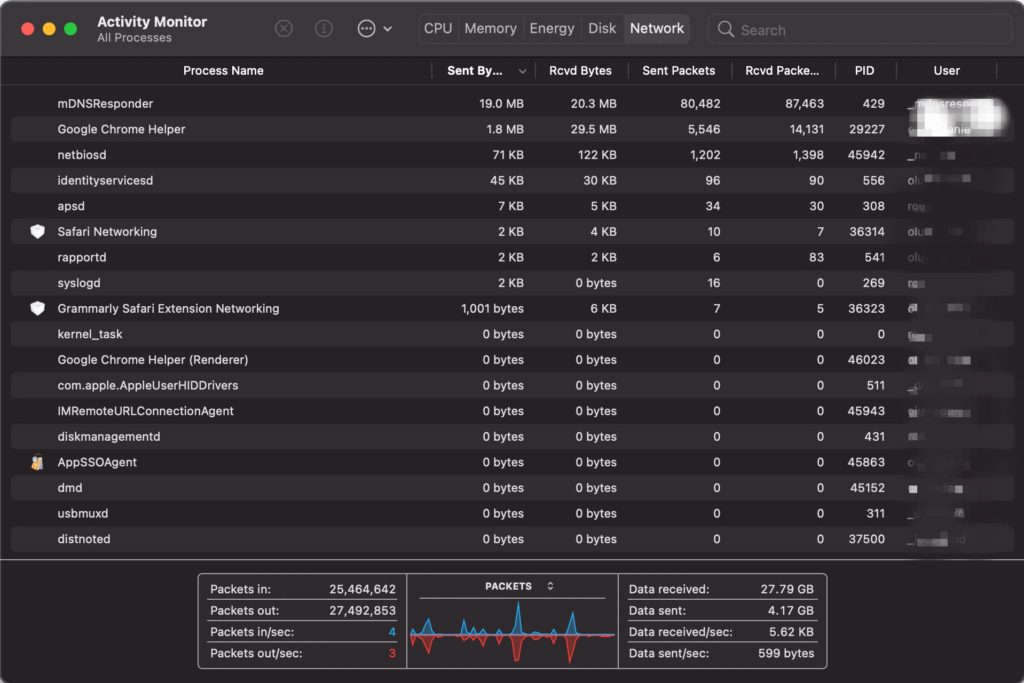This screenshot has width=1024, height=683.
Task: Sort by User column header
Action: coord(946,71)
